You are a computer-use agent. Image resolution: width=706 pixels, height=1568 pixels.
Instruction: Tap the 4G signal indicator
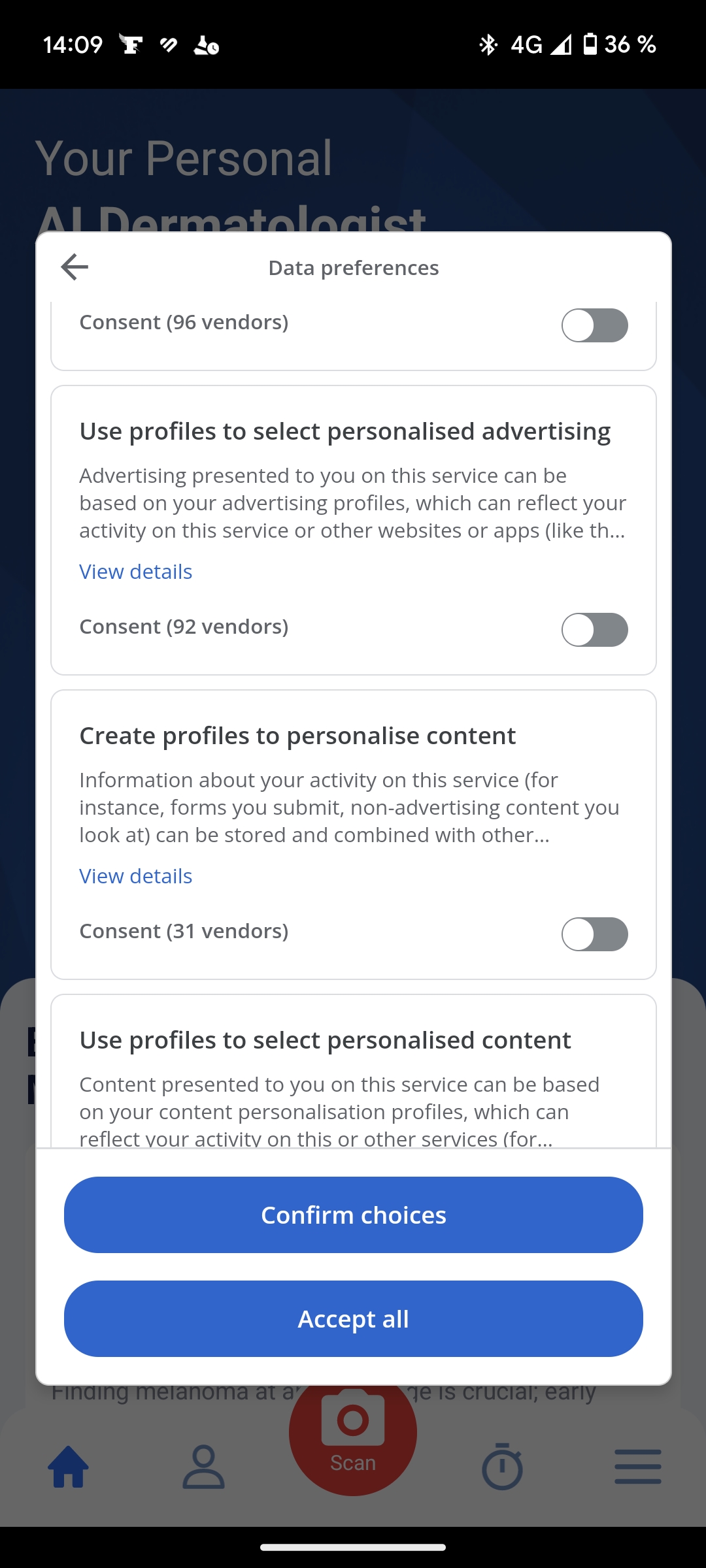click(x=526, y=44)
